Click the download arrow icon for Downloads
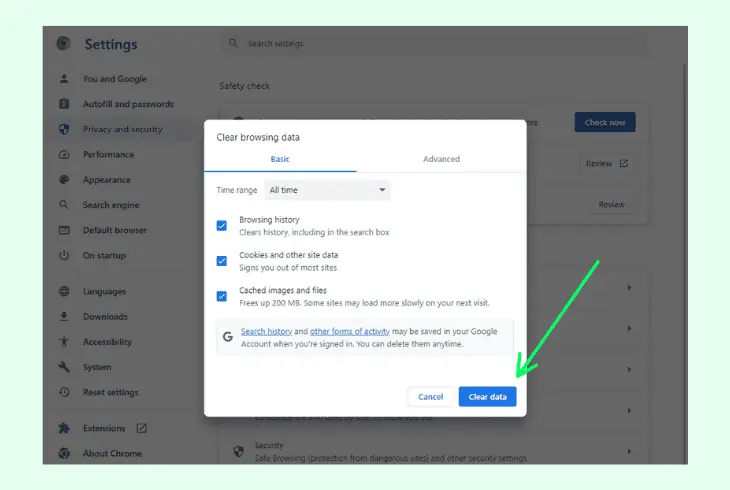 pyautogui.click(x=64, y=317)
